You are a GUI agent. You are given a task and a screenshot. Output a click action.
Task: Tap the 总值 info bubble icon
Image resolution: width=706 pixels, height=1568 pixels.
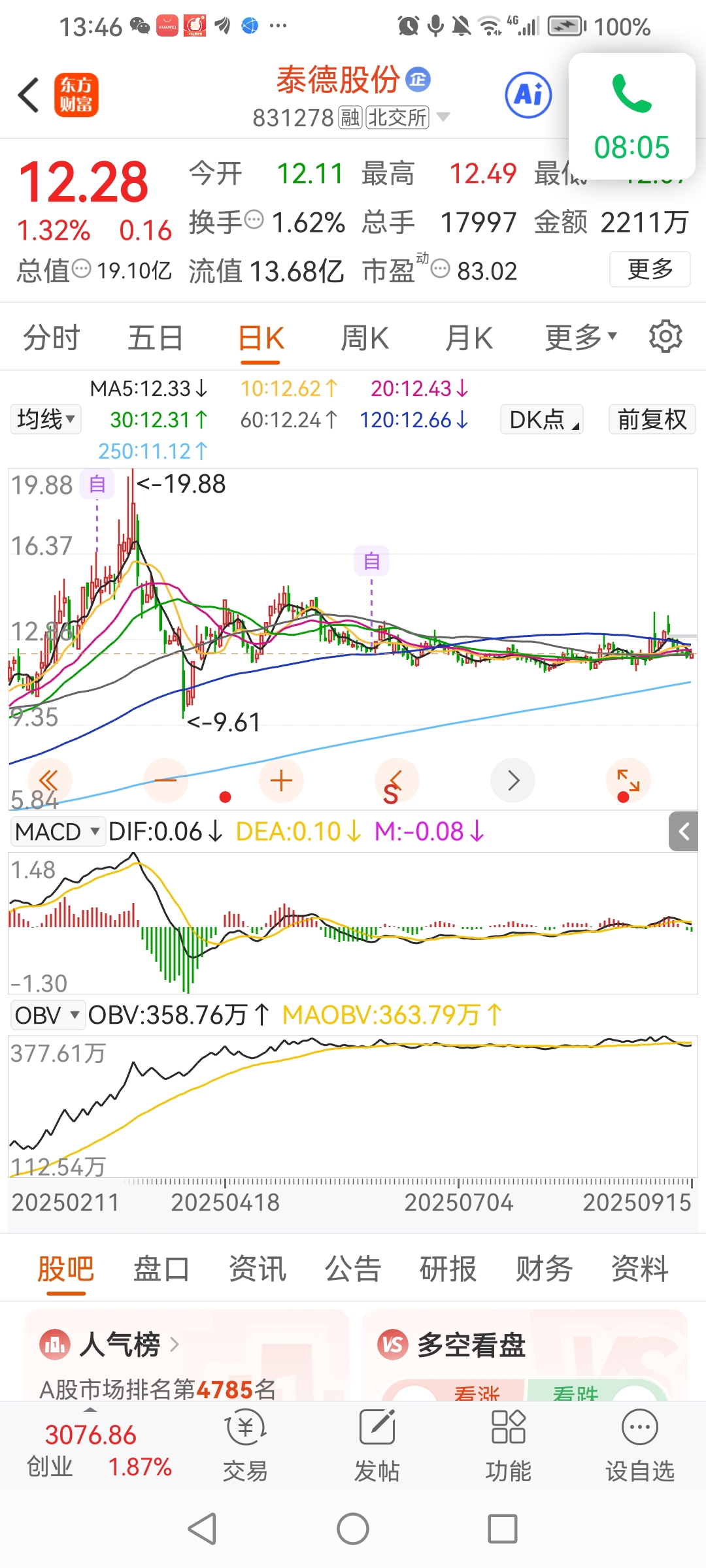pyautogui.click(x=81, y=269)
